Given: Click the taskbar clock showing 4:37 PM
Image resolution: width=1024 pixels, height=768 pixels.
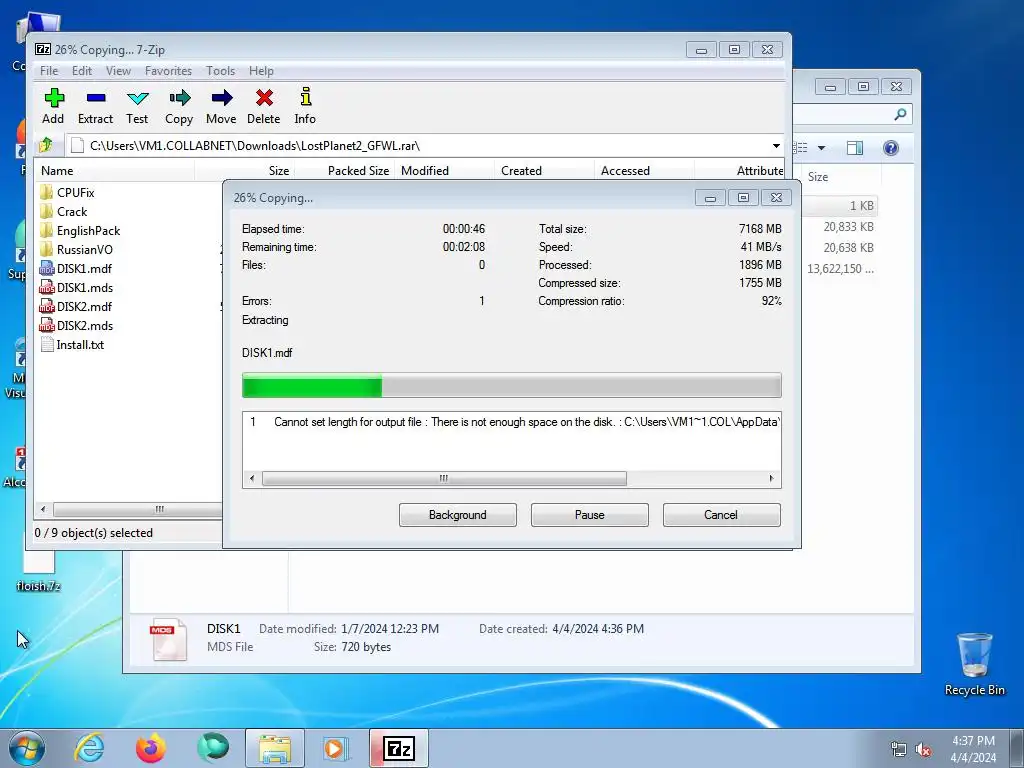Looking at the screenshot, I should pos(973,749).
